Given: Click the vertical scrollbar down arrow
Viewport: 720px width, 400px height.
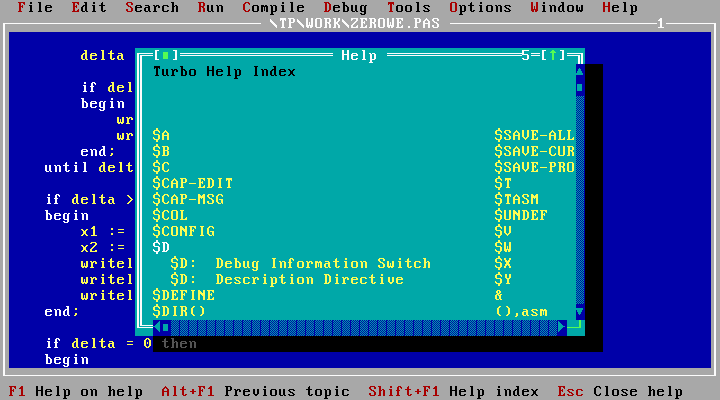Looking at the screenshot, I should pyautogui.click(x=580, y=312).
